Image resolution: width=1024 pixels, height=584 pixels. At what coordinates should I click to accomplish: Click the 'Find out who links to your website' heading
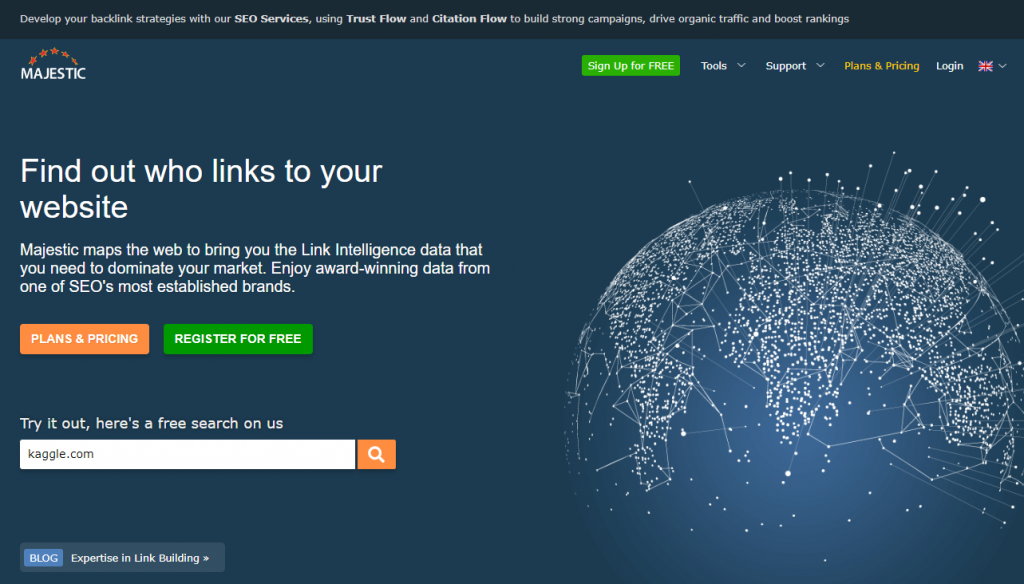click(x=201, y=189)
